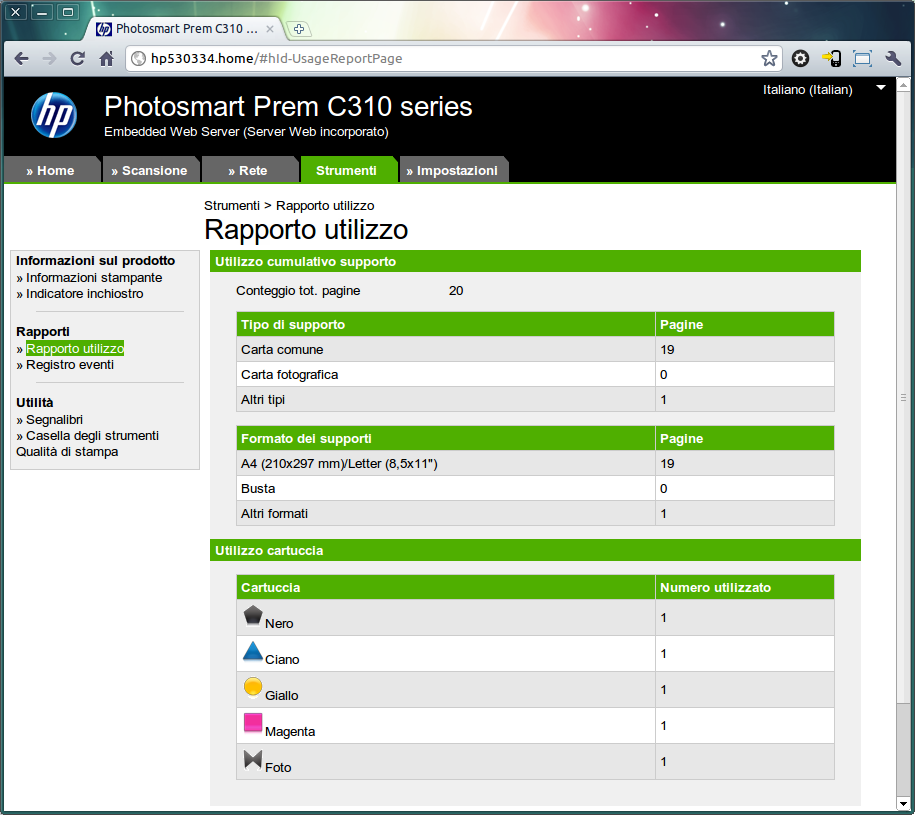
Task: Click the site globe icon in address bar
Action: (x=138, y=58)
